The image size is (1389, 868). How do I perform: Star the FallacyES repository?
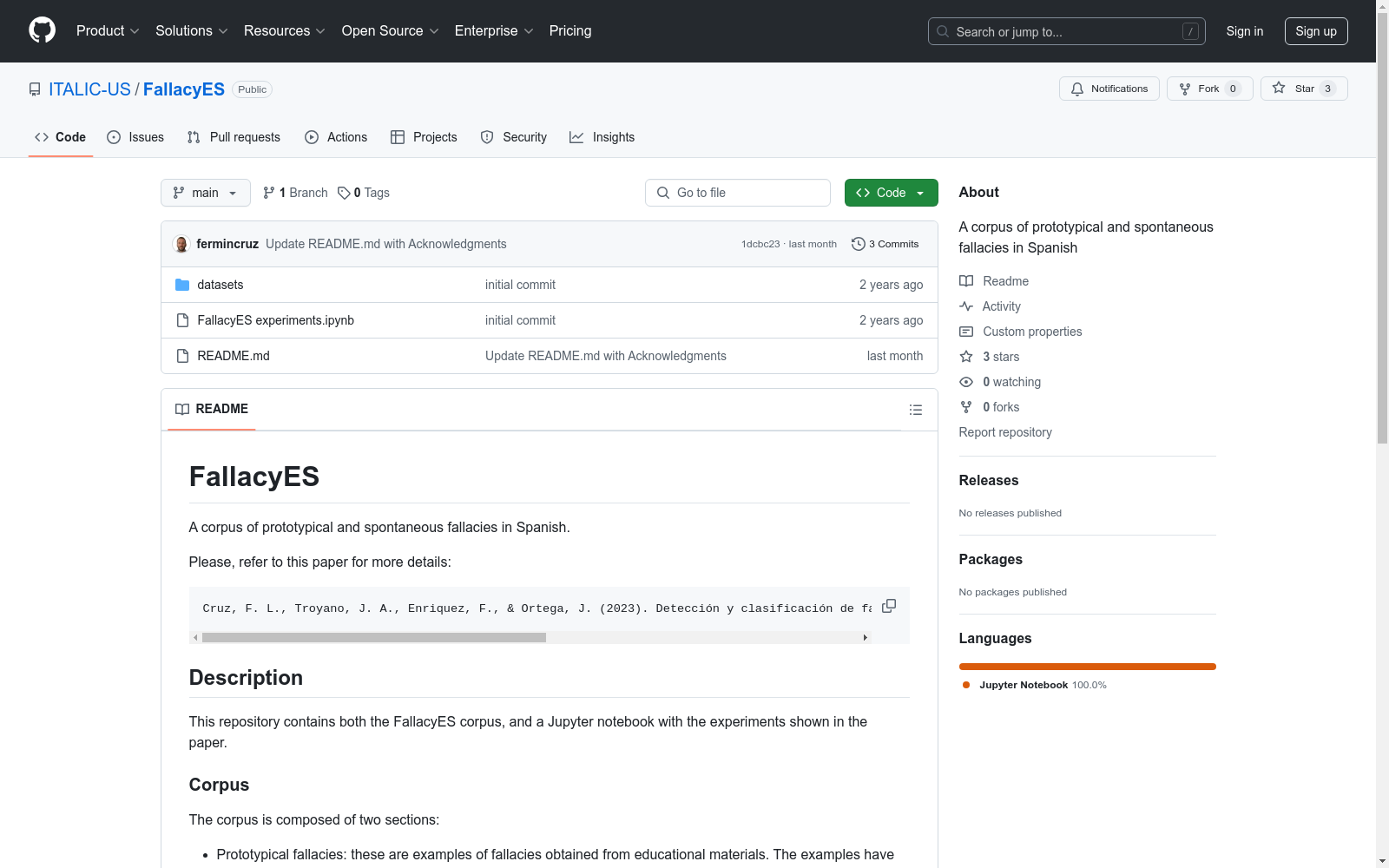tap(1303, 89)
